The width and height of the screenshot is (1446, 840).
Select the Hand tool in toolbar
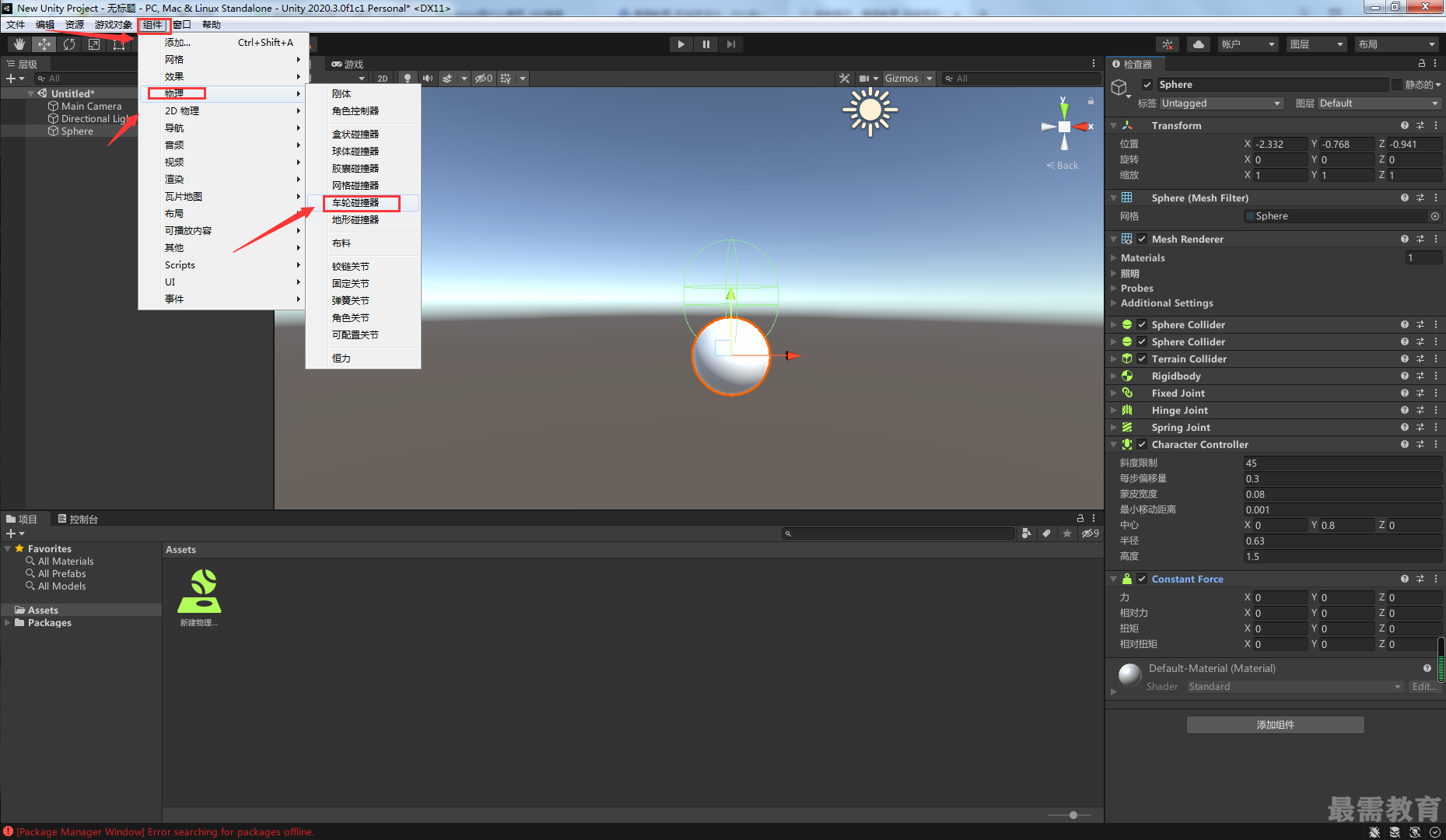tap(19, 44)
